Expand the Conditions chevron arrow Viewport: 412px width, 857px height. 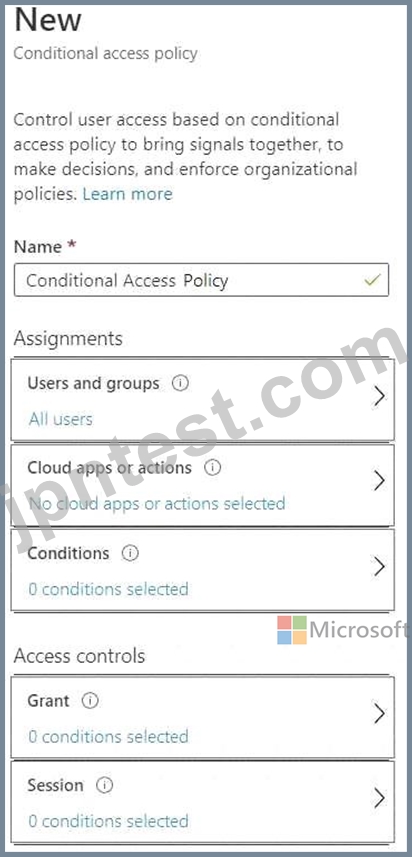click(379, 567)
